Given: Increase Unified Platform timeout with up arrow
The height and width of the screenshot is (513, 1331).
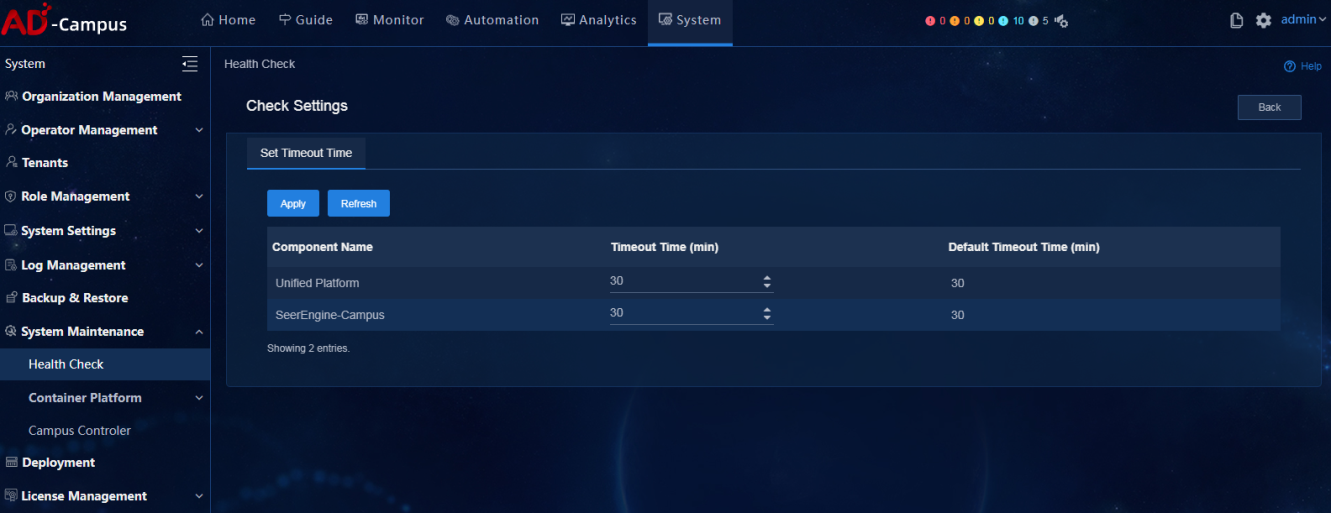Looking at the screenshot, I should click(767, 278).
